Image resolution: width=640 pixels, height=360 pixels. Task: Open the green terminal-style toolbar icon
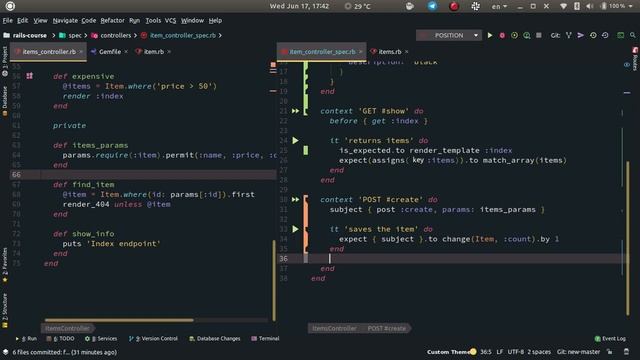pyautogui.click(x=620, y=36)
